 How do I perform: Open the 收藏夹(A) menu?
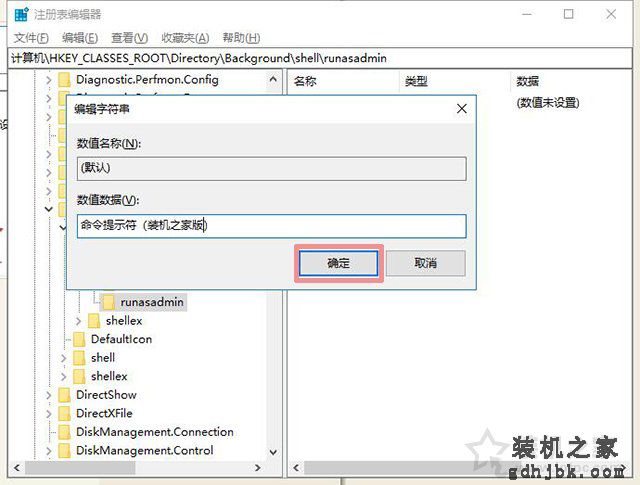coord(185,38)
